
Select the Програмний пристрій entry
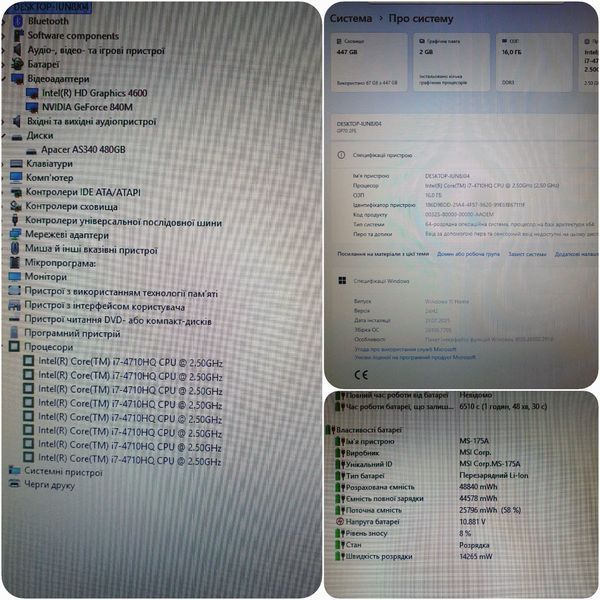click(72, 333)
